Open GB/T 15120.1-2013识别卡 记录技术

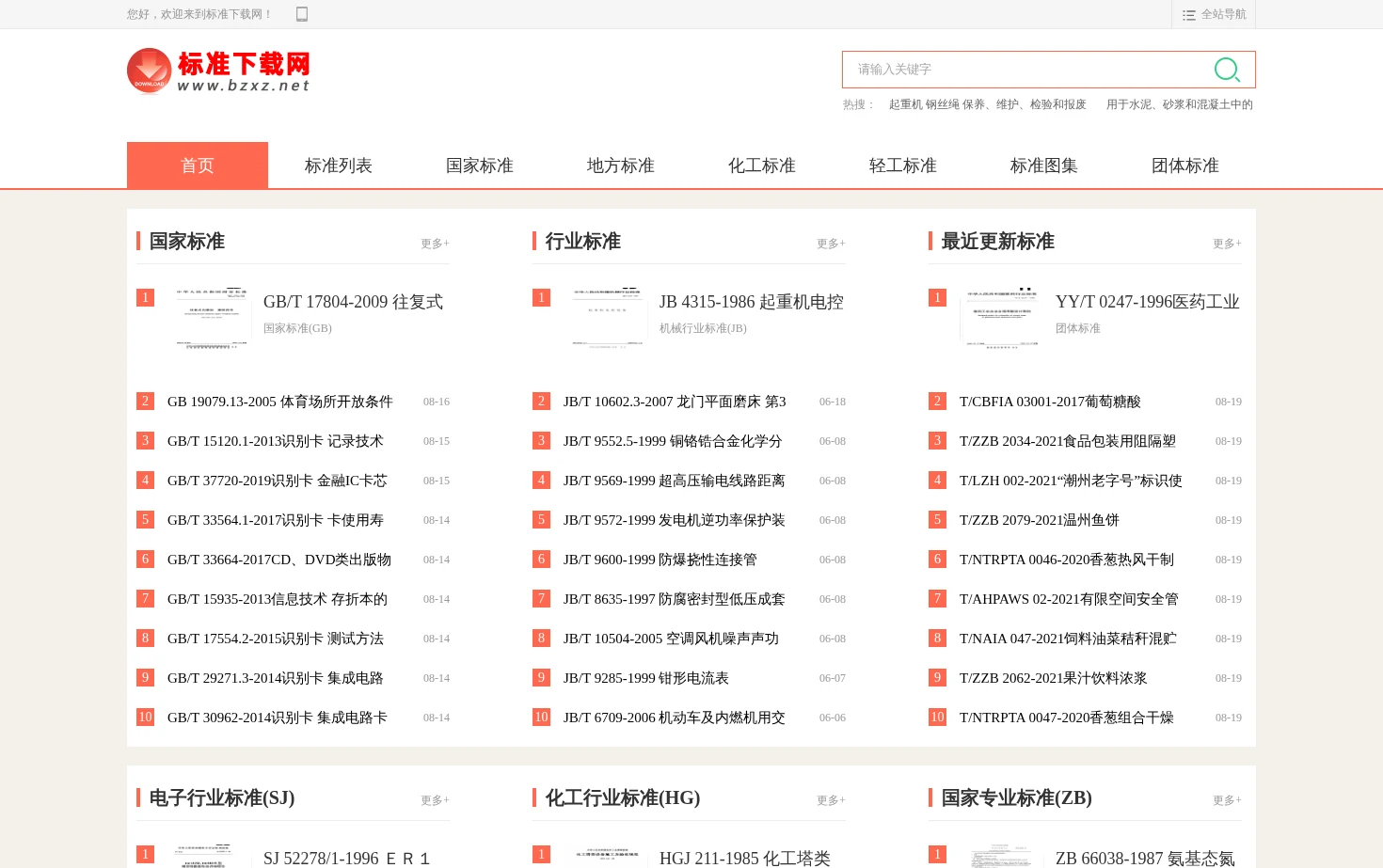276,441
